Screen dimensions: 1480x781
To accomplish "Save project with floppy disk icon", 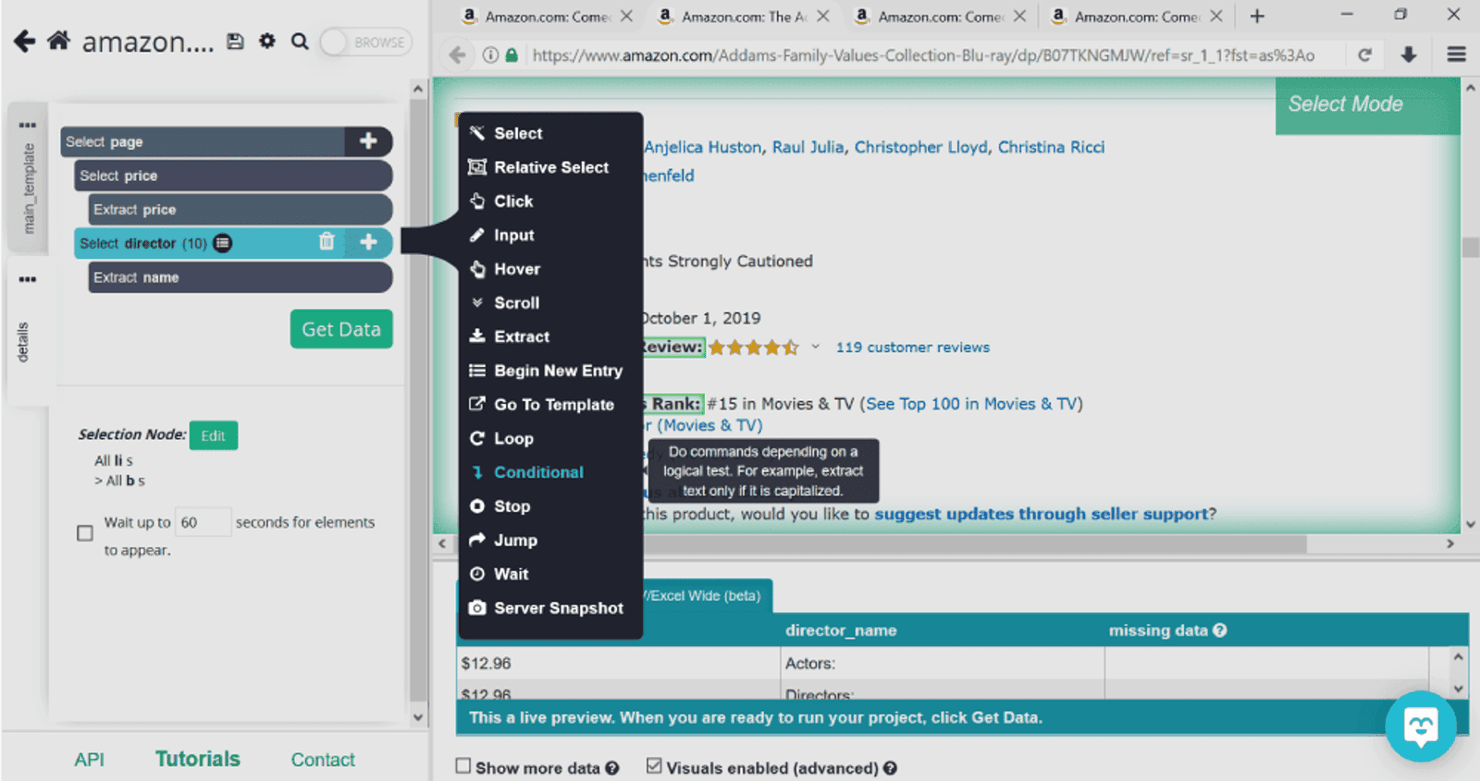I will [235, 42].
